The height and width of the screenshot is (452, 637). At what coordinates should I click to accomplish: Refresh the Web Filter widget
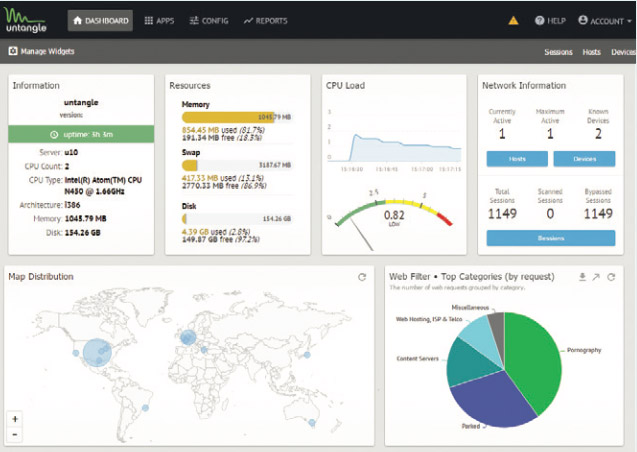coord(611,277)
